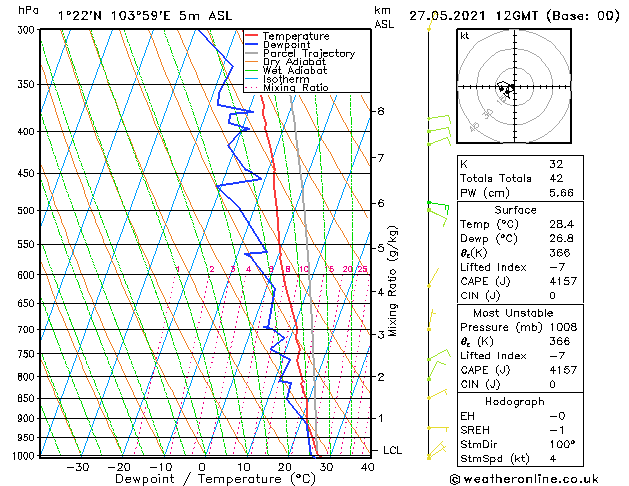
Task: Click the Lifted Index row in Most Unstable section
Action: coord(520,356)
